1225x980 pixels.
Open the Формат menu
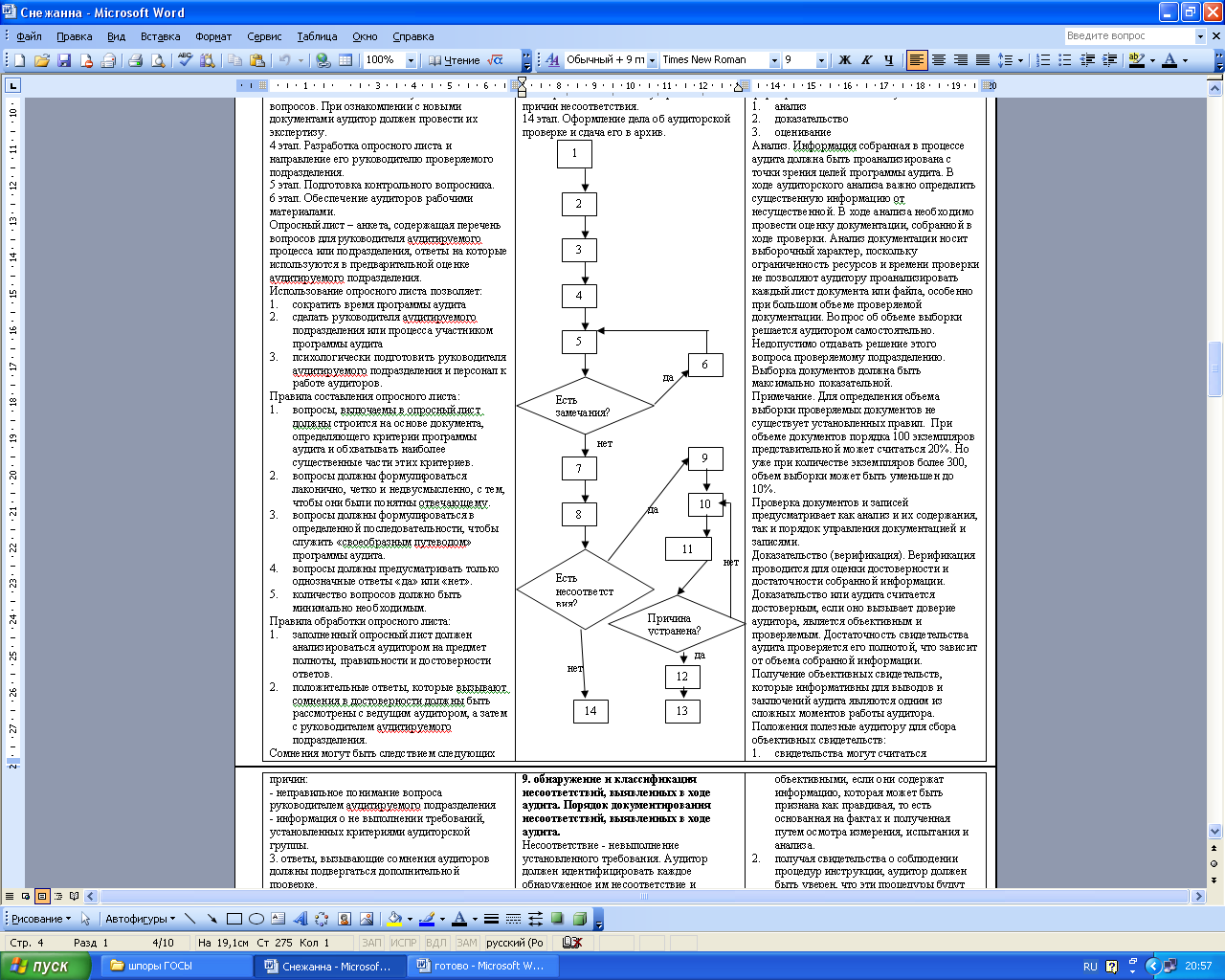[x=213, y=36]
